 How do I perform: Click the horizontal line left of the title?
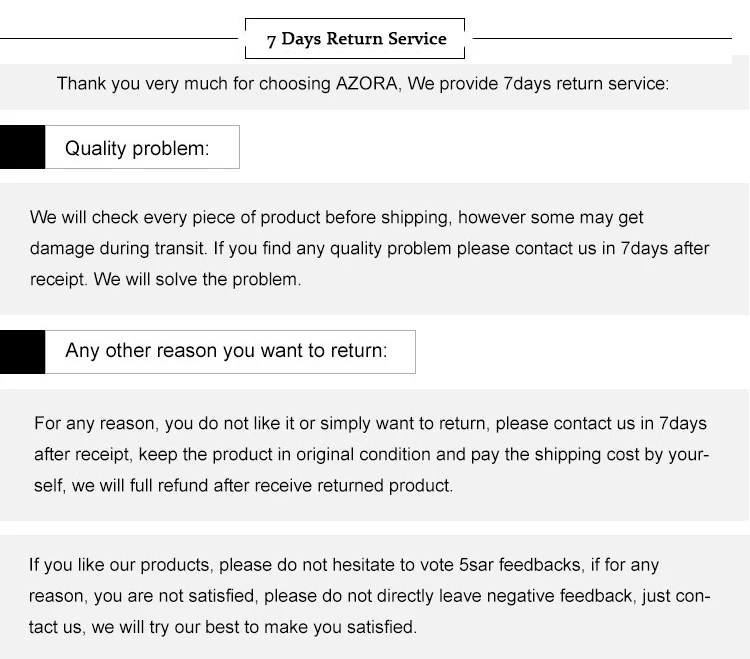[x=118, y=38]
